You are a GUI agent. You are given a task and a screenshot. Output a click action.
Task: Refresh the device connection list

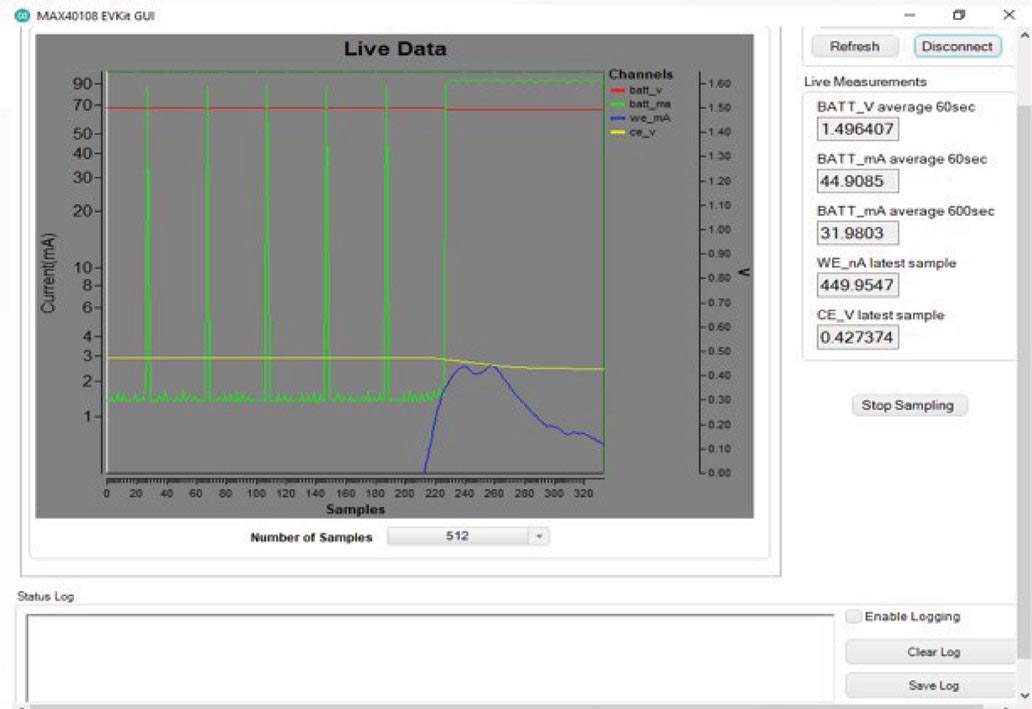tap(854, 46)
